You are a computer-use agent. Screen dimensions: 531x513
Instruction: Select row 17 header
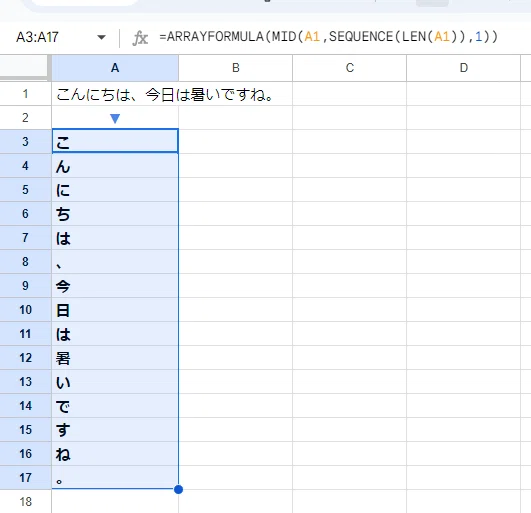pyautogui.click(x=25, y=477)
